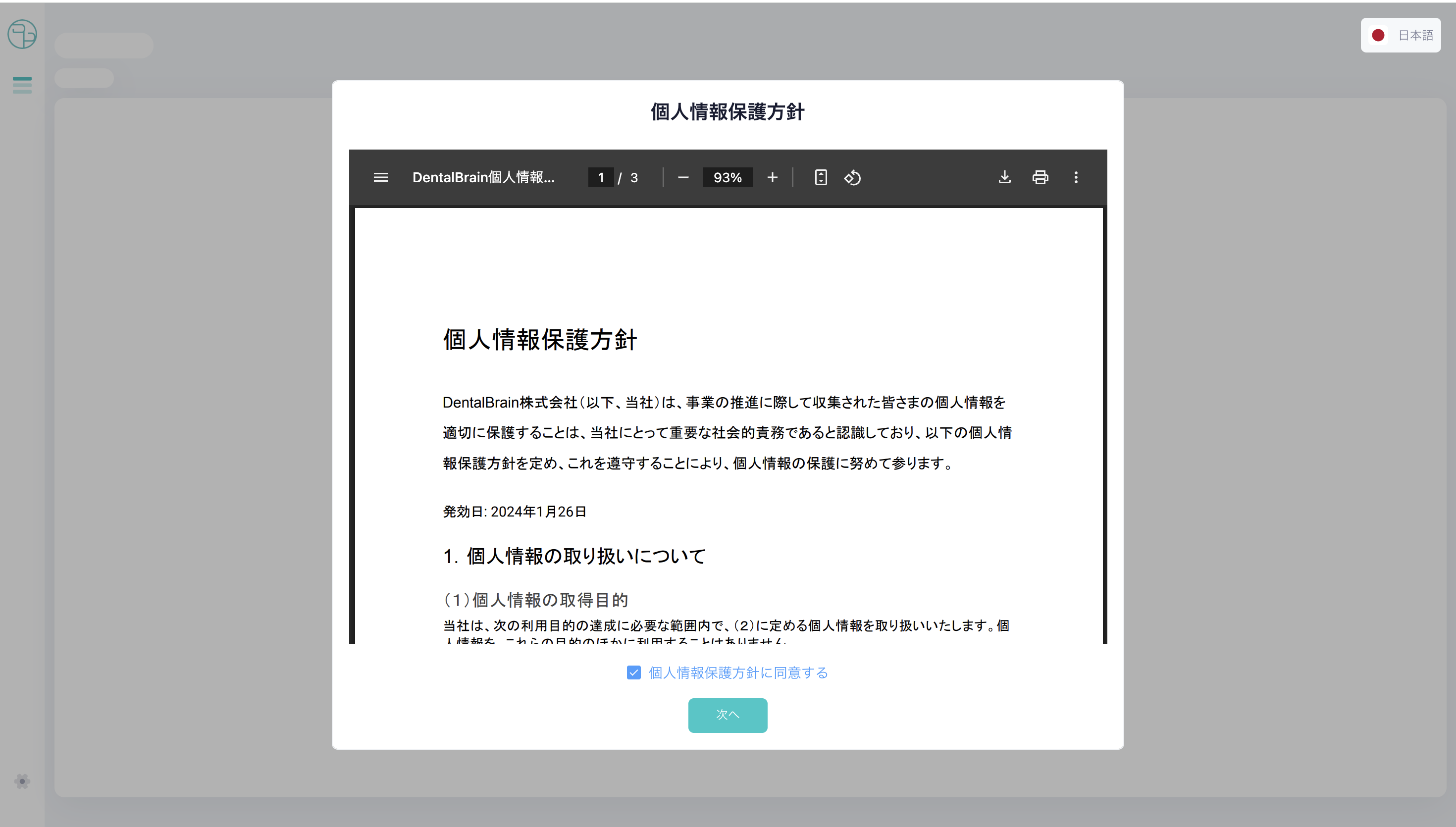1456x827 pixels.
Task: Print the PDF document
Action: tap(1040, 178)
